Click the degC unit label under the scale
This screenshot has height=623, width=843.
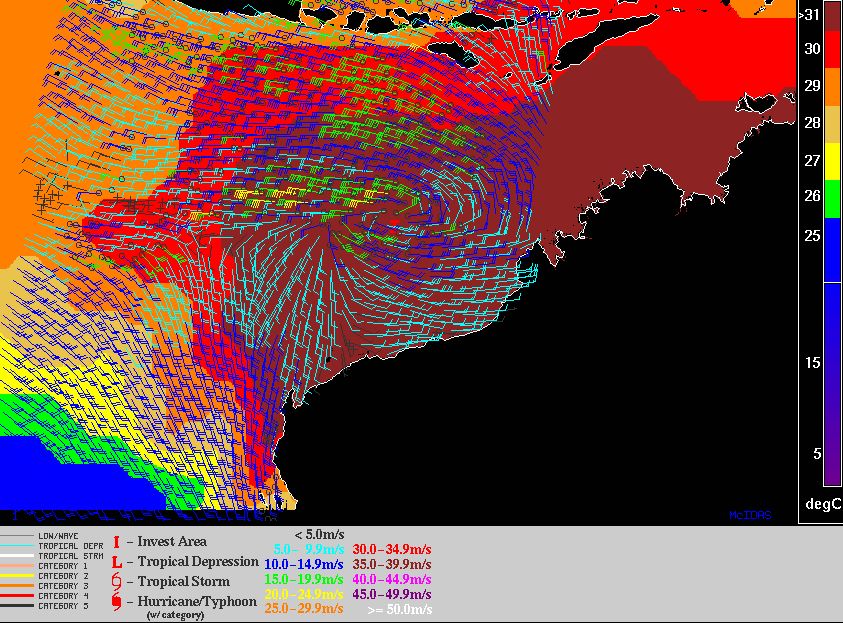click(x=821, y=502)
